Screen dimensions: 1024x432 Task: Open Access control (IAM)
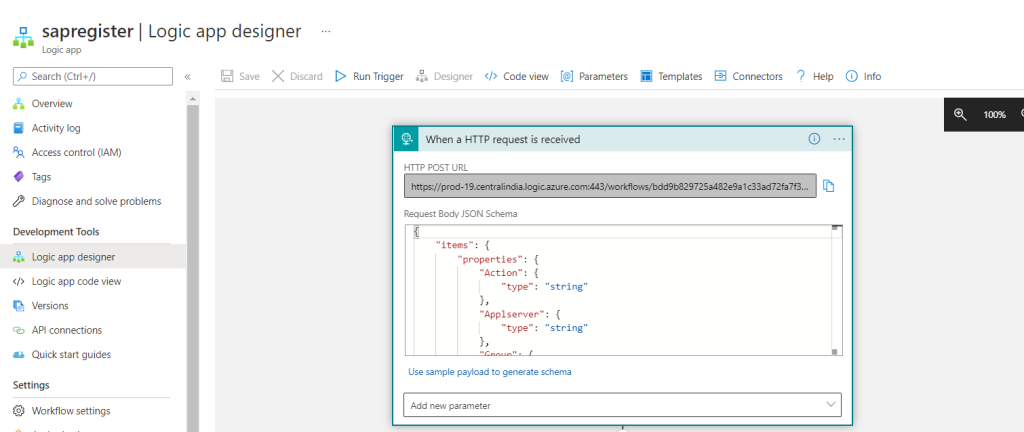tap(76, 153)
